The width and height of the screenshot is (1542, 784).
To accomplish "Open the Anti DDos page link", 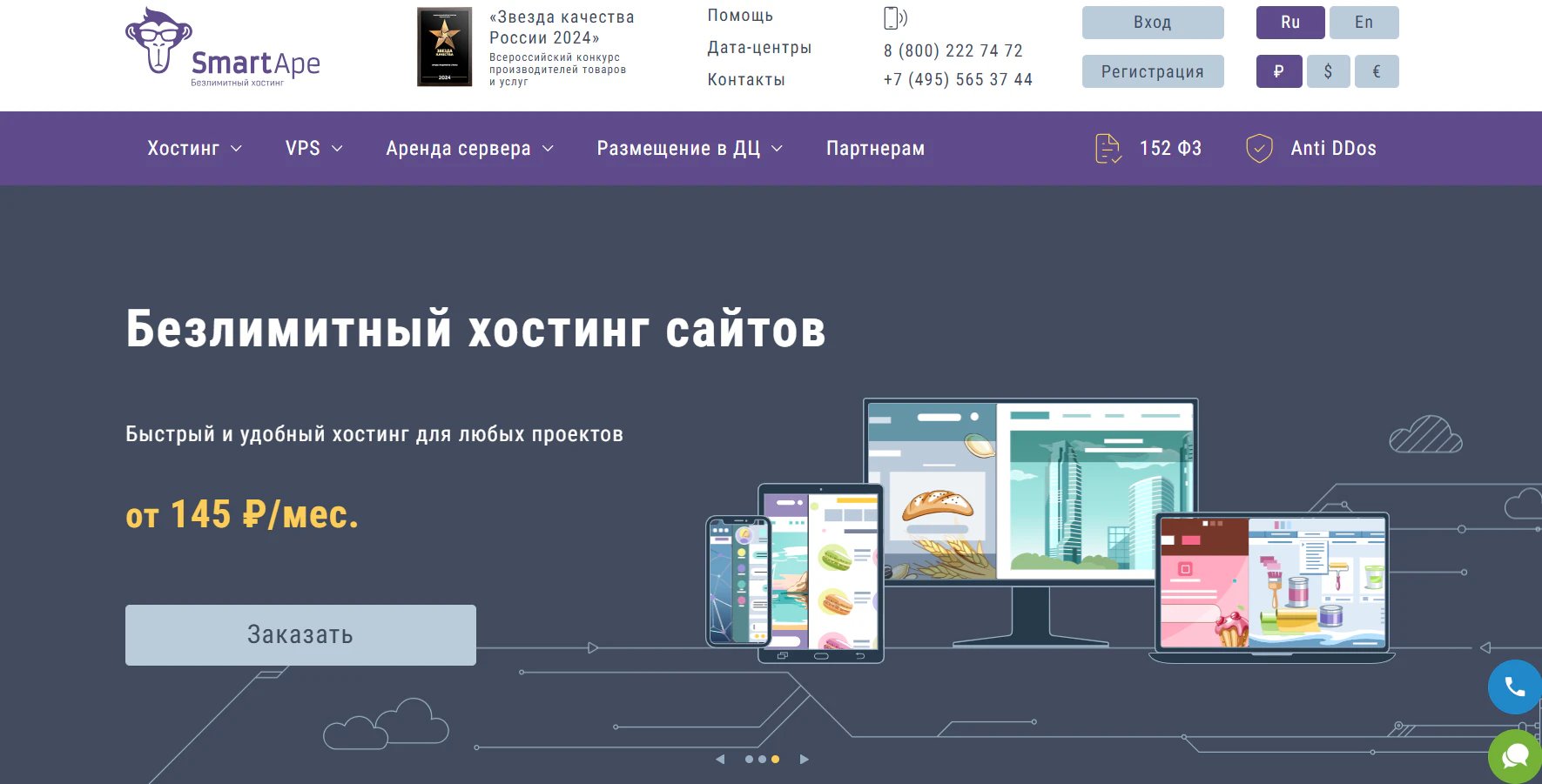I will (x=1333, y=149).
